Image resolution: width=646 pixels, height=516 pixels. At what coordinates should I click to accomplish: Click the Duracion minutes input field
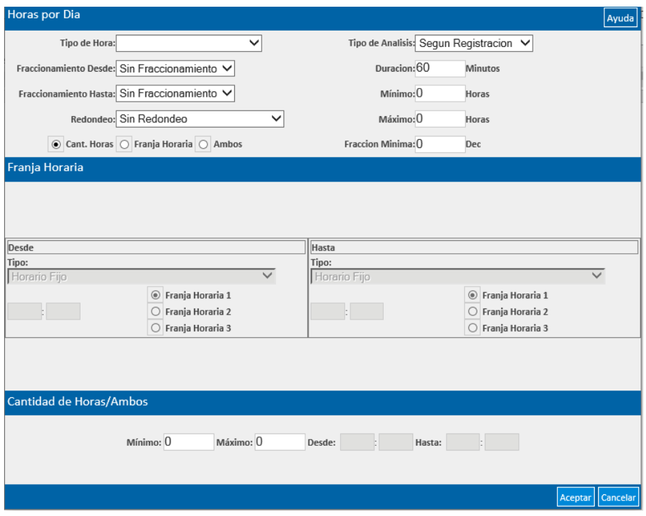click(440, 68)
